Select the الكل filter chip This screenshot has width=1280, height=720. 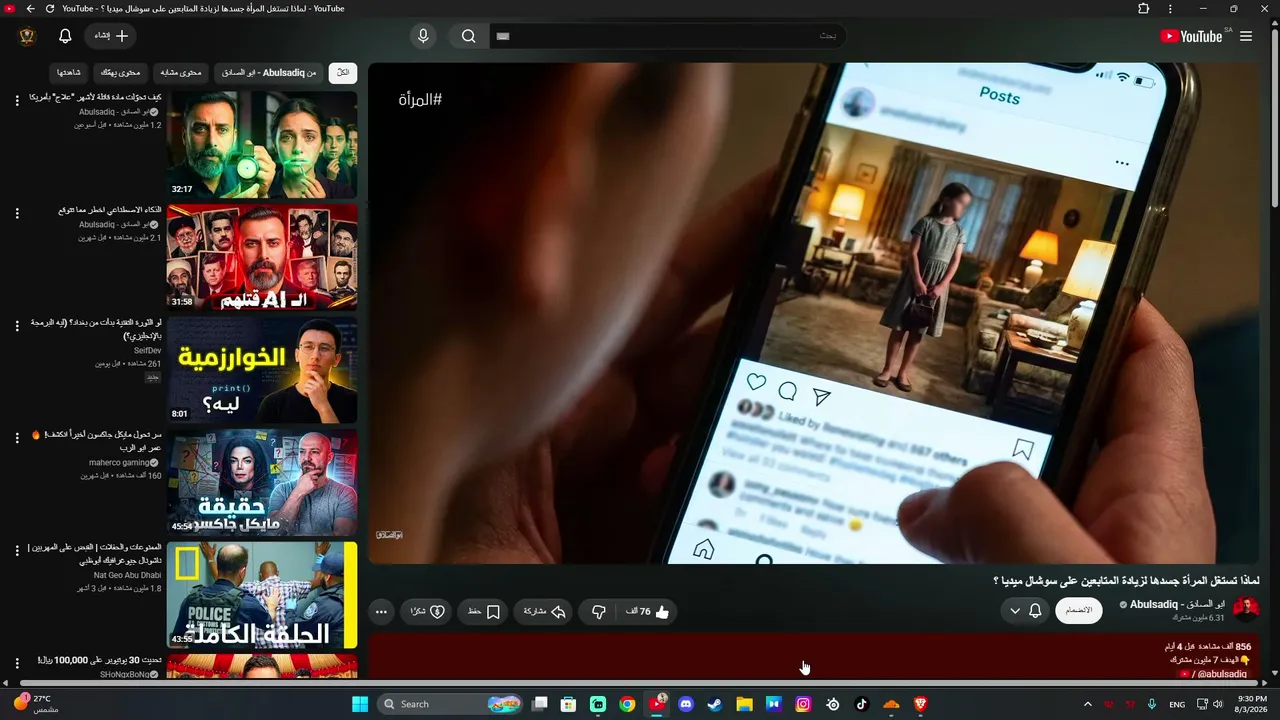click(x=343, y=73)
